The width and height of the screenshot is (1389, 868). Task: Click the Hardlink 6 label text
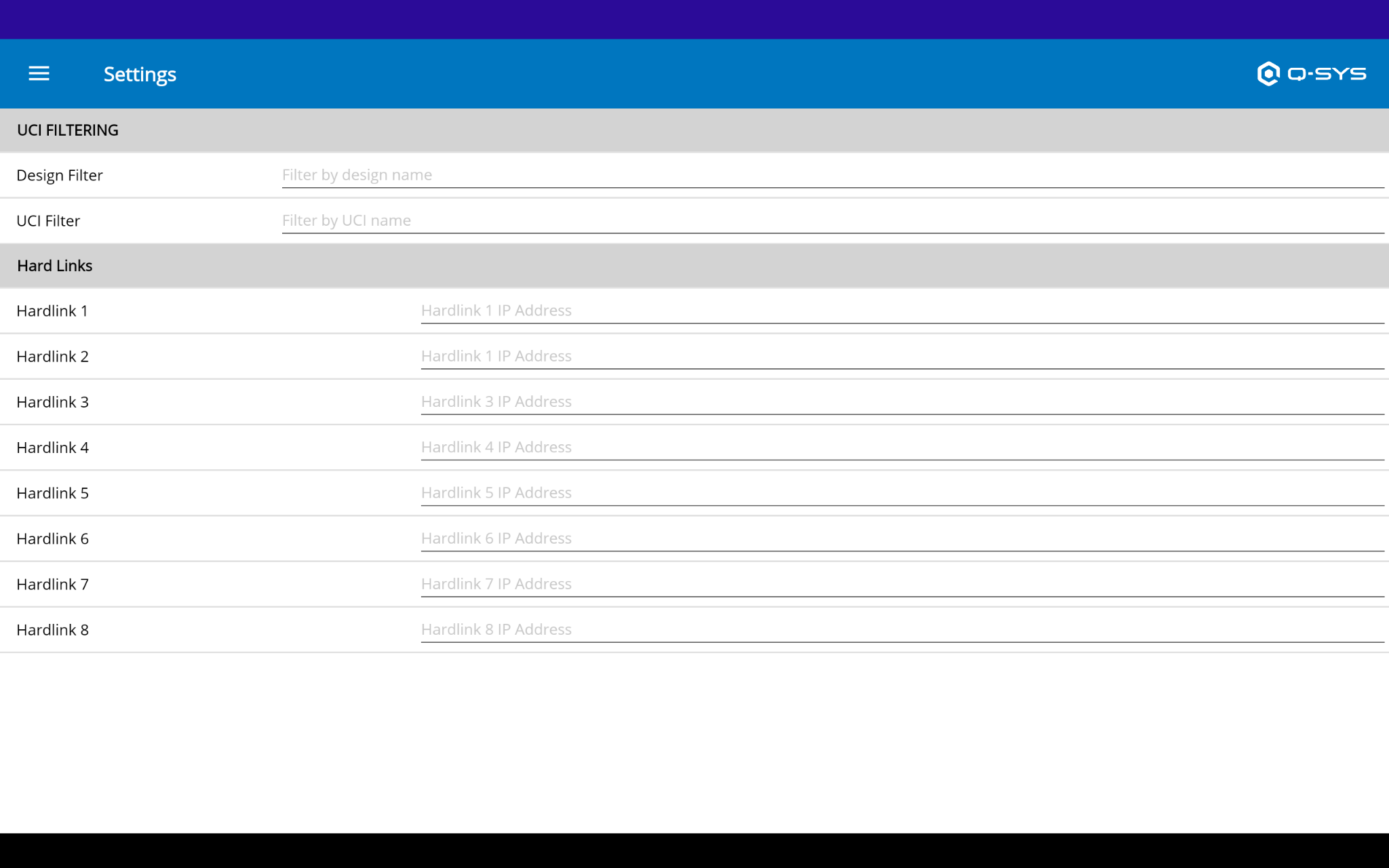tap(53, 539)
